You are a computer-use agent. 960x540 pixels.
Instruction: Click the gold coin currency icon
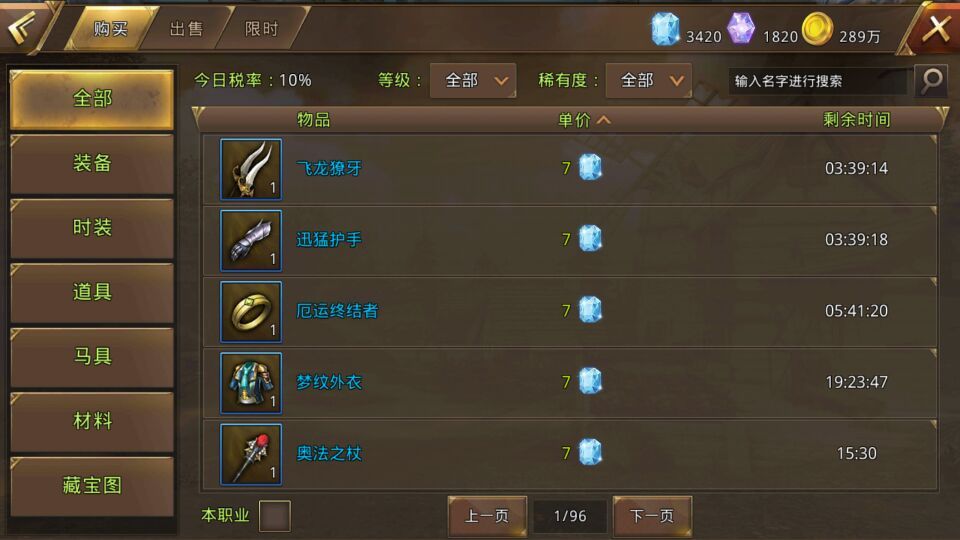click(817, 29)
